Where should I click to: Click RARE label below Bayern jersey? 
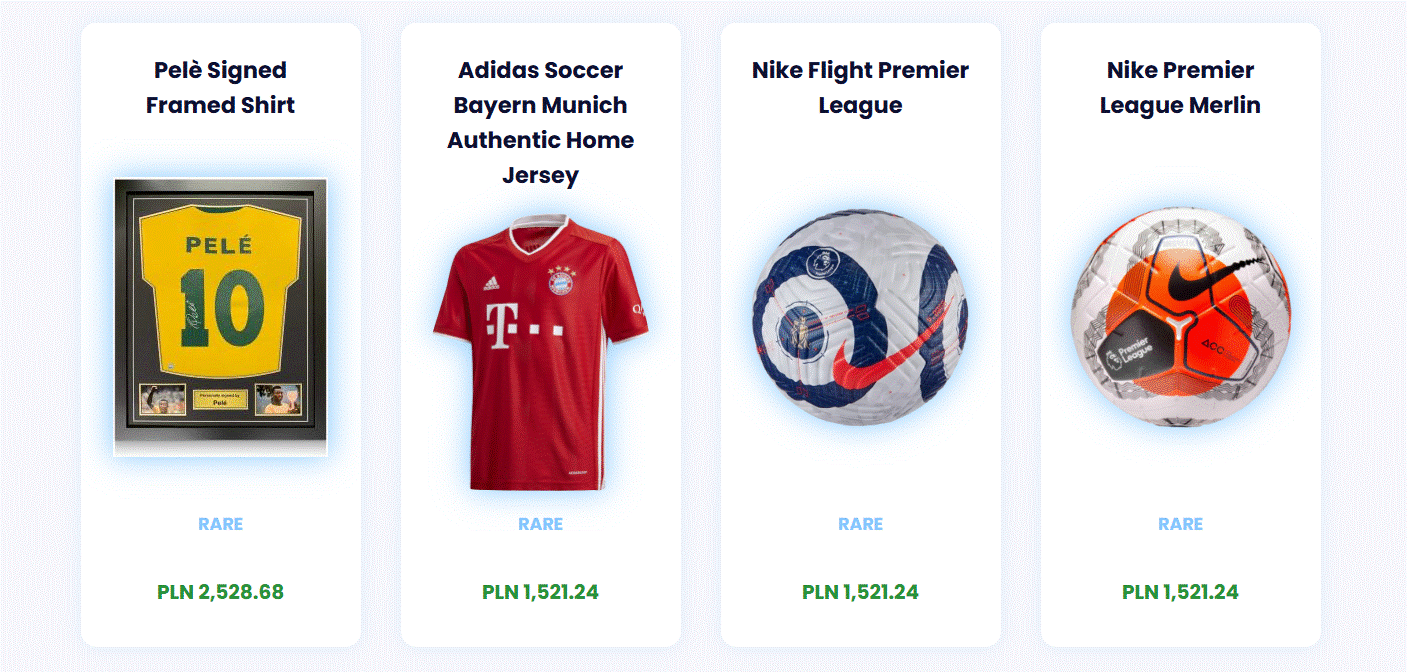pyautogui.click(x=540, y=524)
